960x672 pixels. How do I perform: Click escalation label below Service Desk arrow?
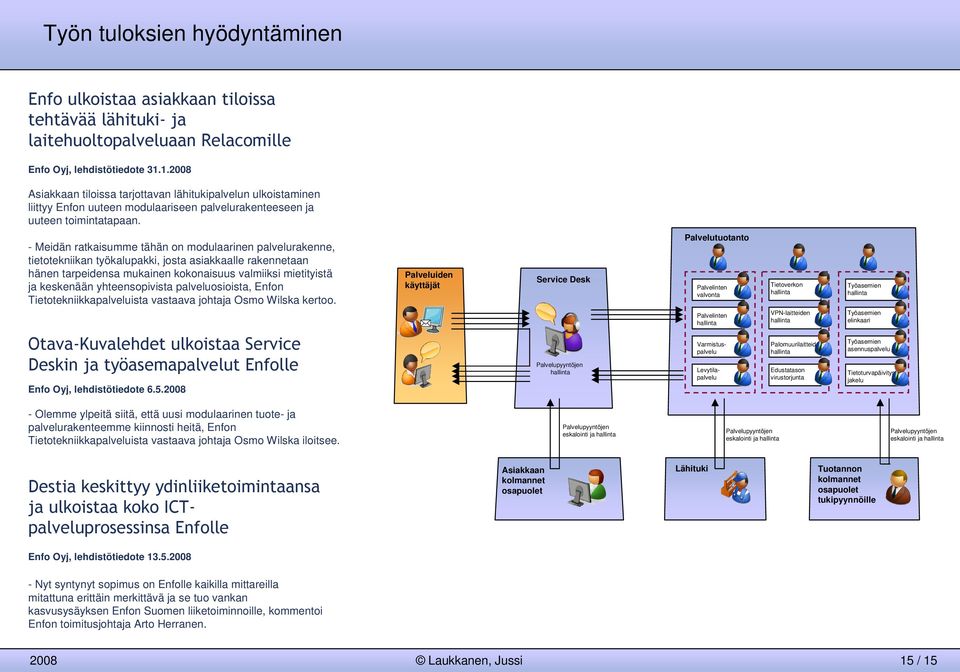coord(589,430)
